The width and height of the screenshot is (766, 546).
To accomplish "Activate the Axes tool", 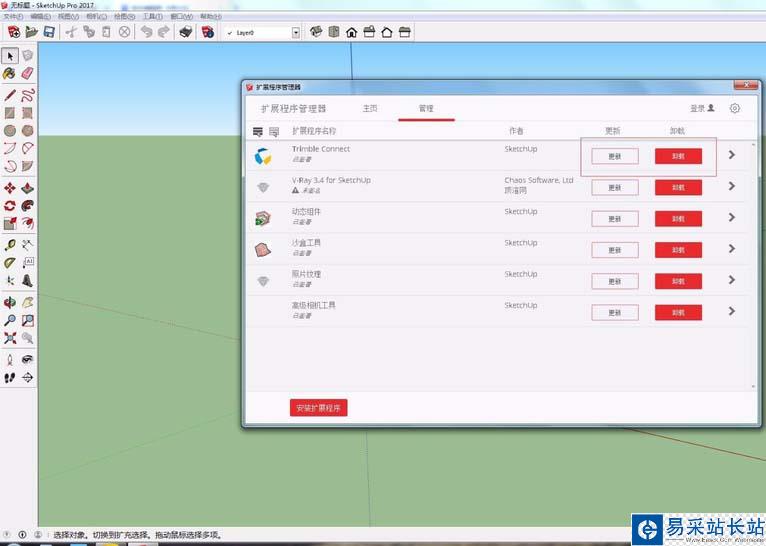I will click(10, 280).
